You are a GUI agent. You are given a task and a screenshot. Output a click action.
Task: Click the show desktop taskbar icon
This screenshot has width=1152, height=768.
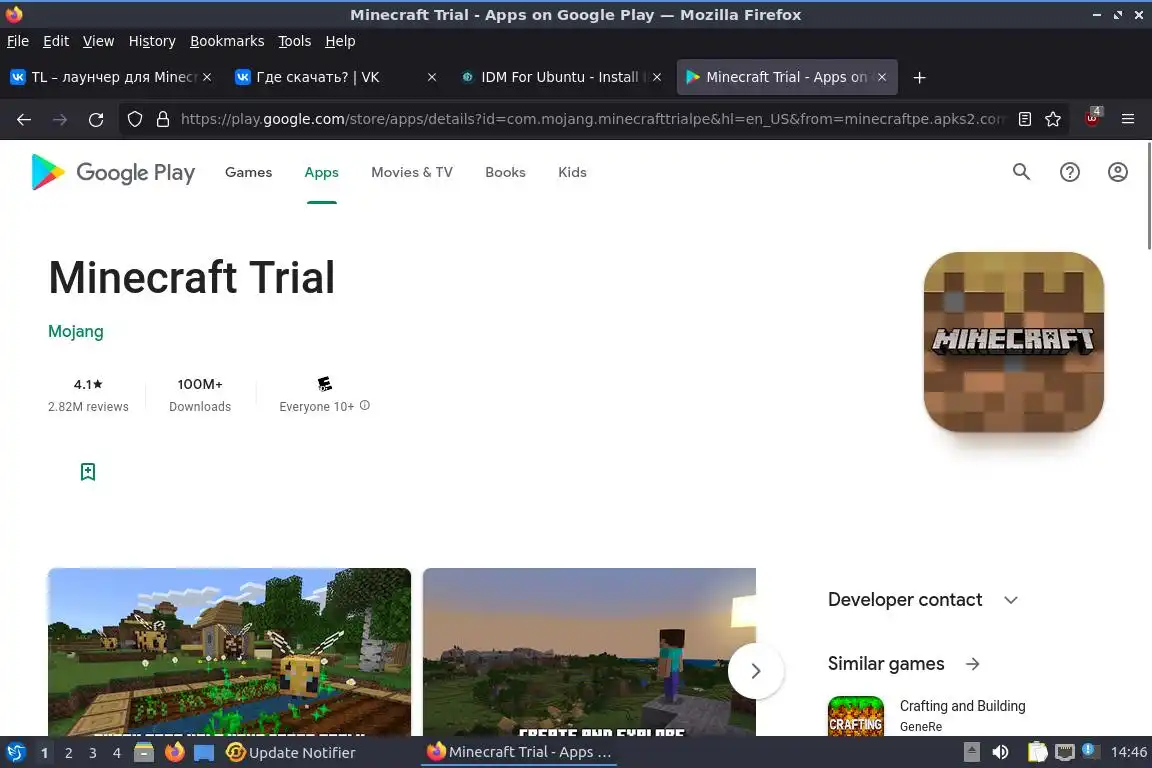point(204,753)
